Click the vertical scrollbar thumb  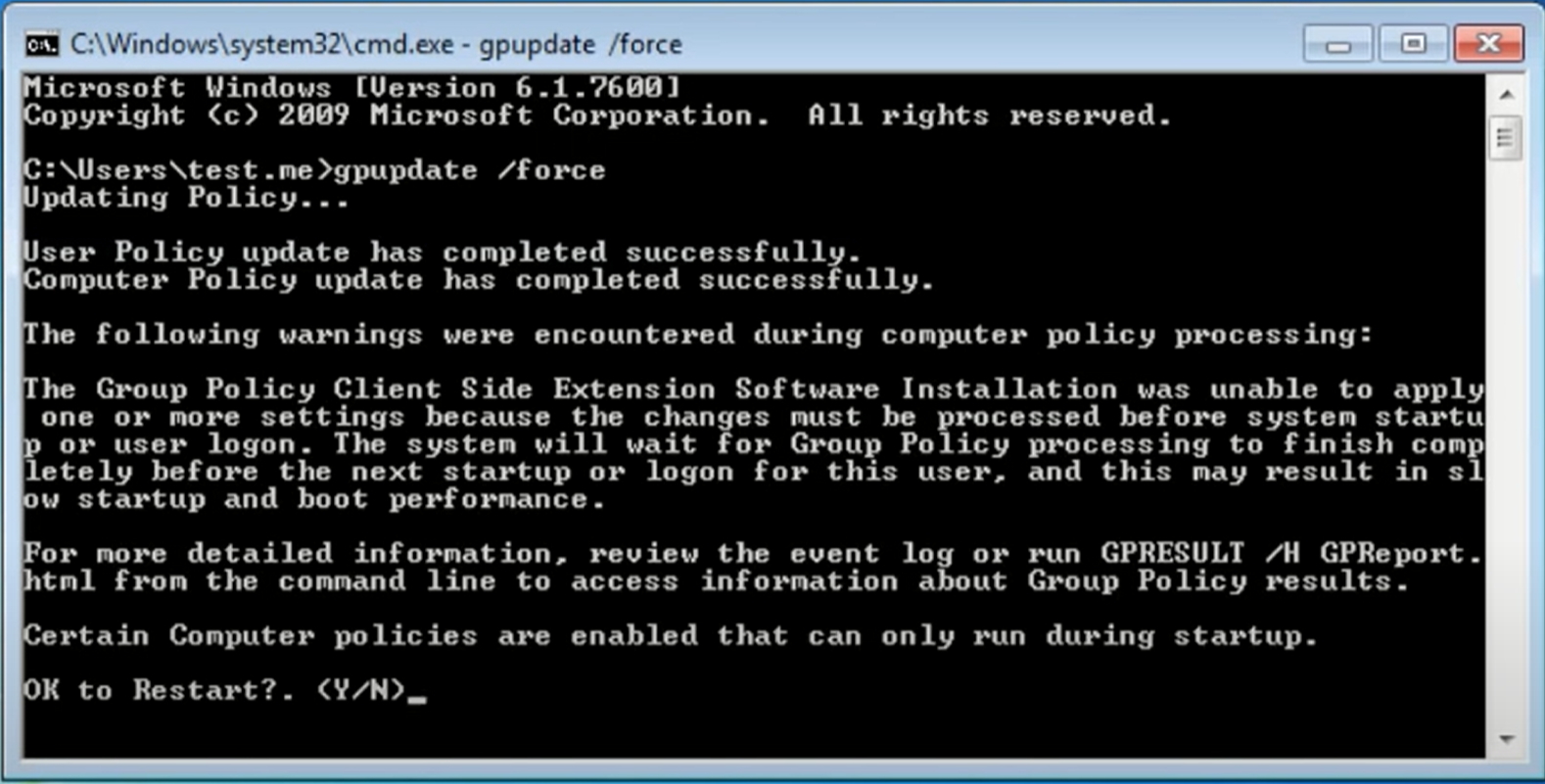tap(1506, 137)
